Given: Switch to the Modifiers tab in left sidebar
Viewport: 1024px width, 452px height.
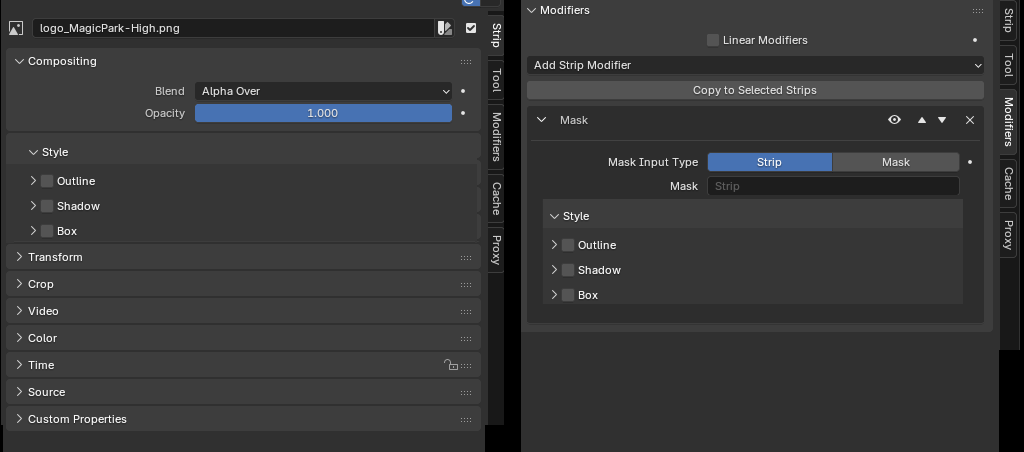Looking at the screenshot, I should click(x=496, y=137).
